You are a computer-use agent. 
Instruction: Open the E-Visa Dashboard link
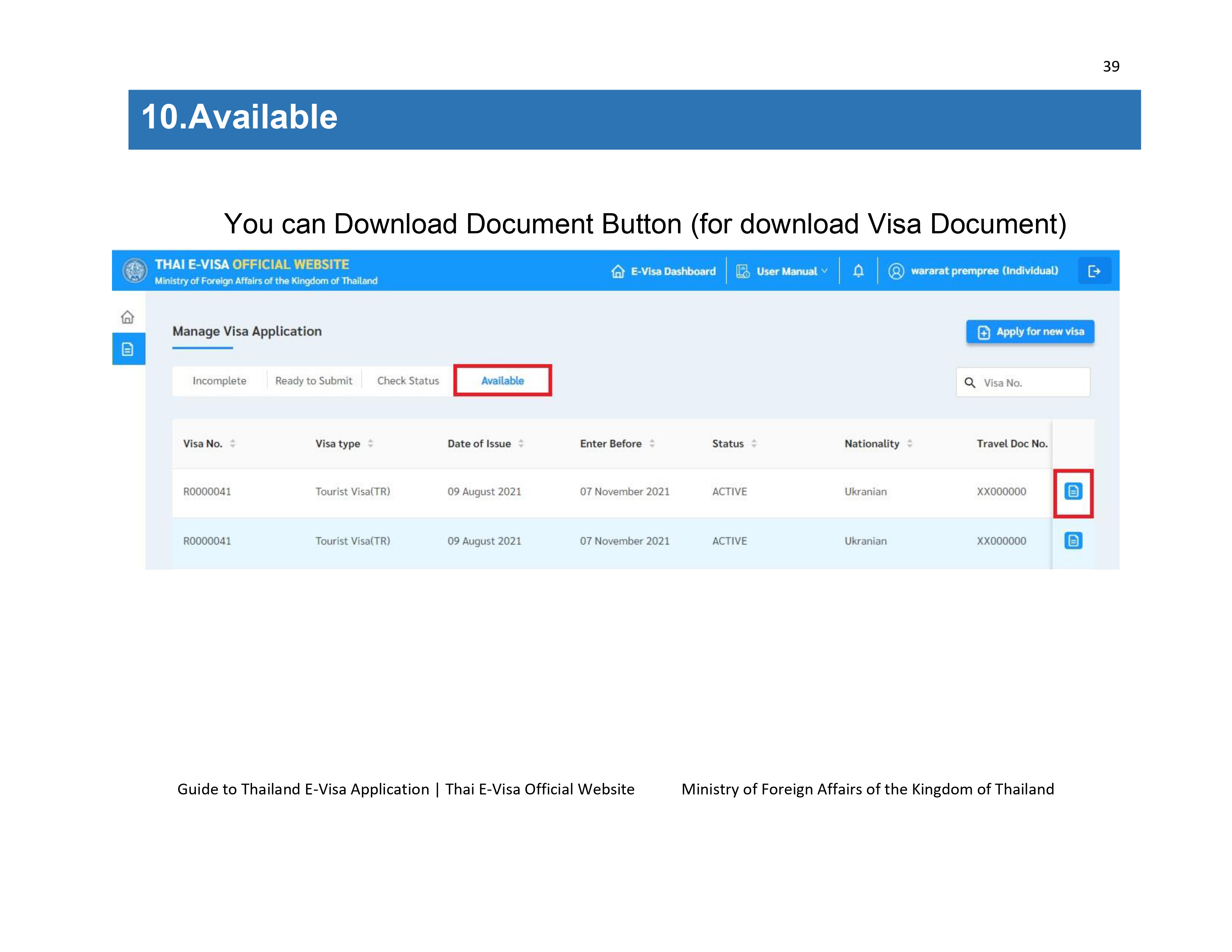(663, 271)
